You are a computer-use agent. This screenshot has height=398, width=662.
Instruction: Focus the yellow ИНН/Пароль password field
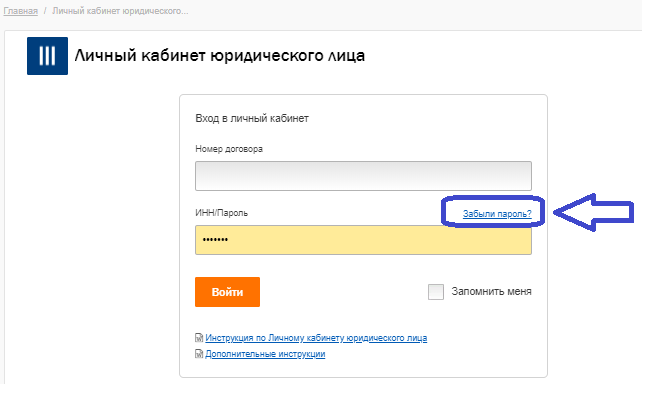coord(363,240)
